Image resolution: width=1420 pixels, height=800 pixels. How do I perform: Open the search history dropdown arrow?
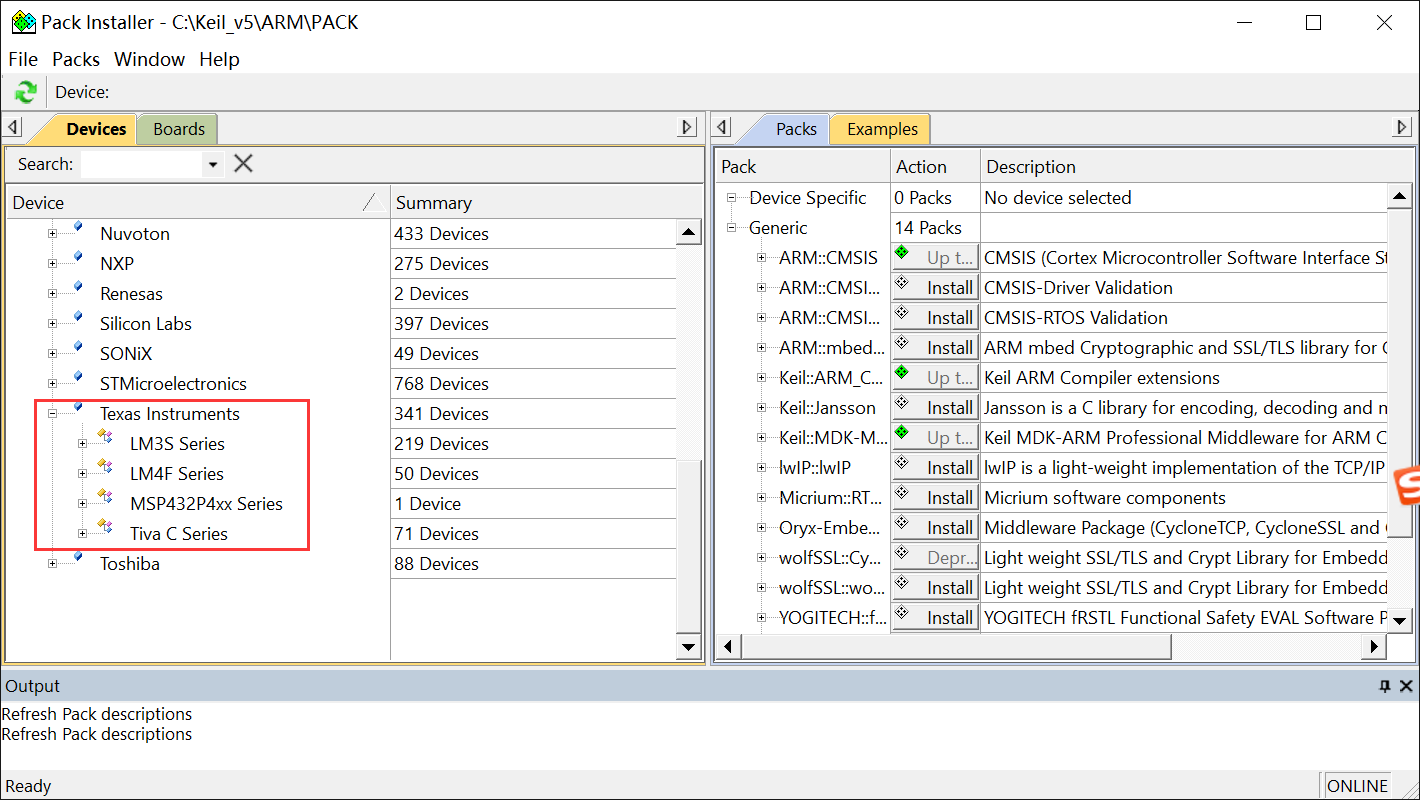213,164
